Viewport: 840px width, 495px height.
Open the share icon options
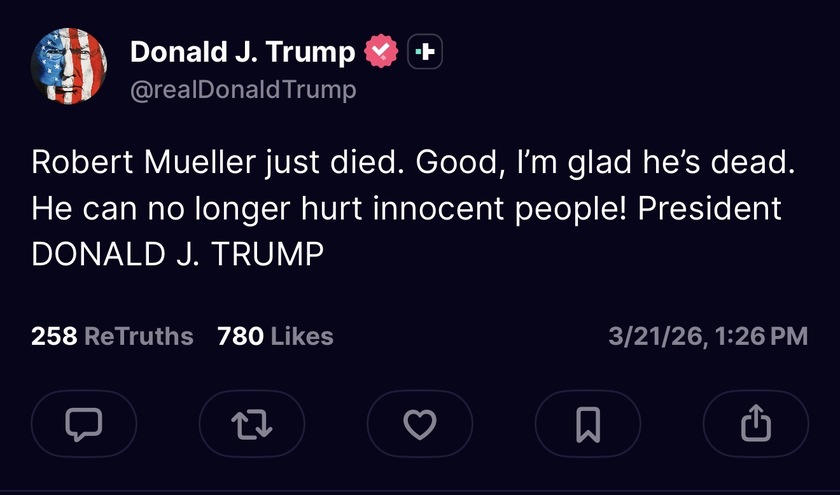pyautogui.click(x=756, y=424)
